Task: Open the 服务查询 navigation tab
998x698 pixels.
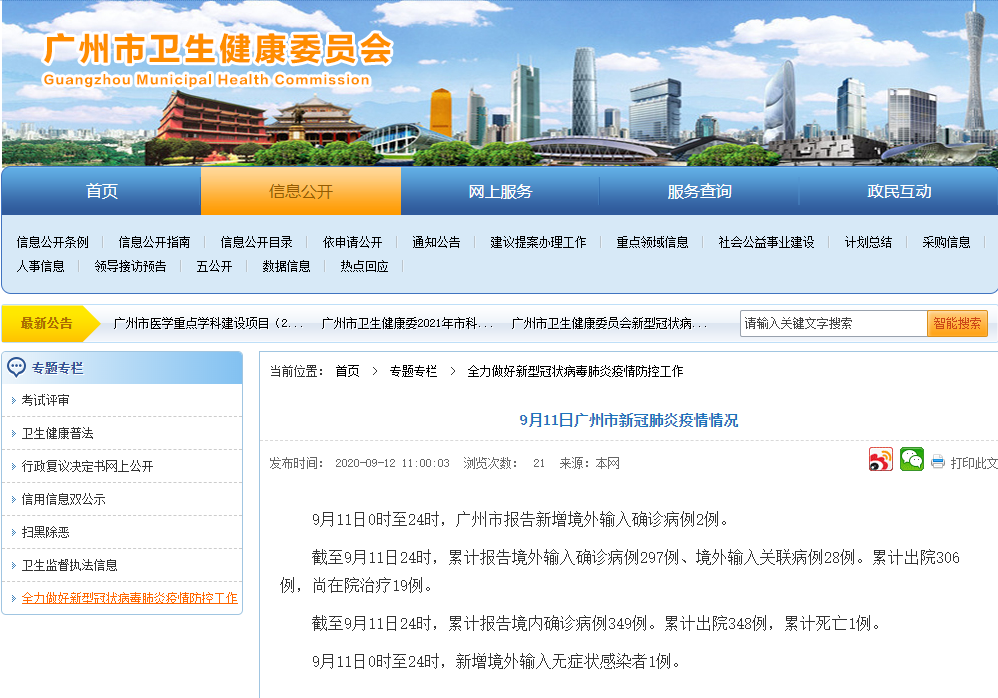Action: click(x=699, y=191)
